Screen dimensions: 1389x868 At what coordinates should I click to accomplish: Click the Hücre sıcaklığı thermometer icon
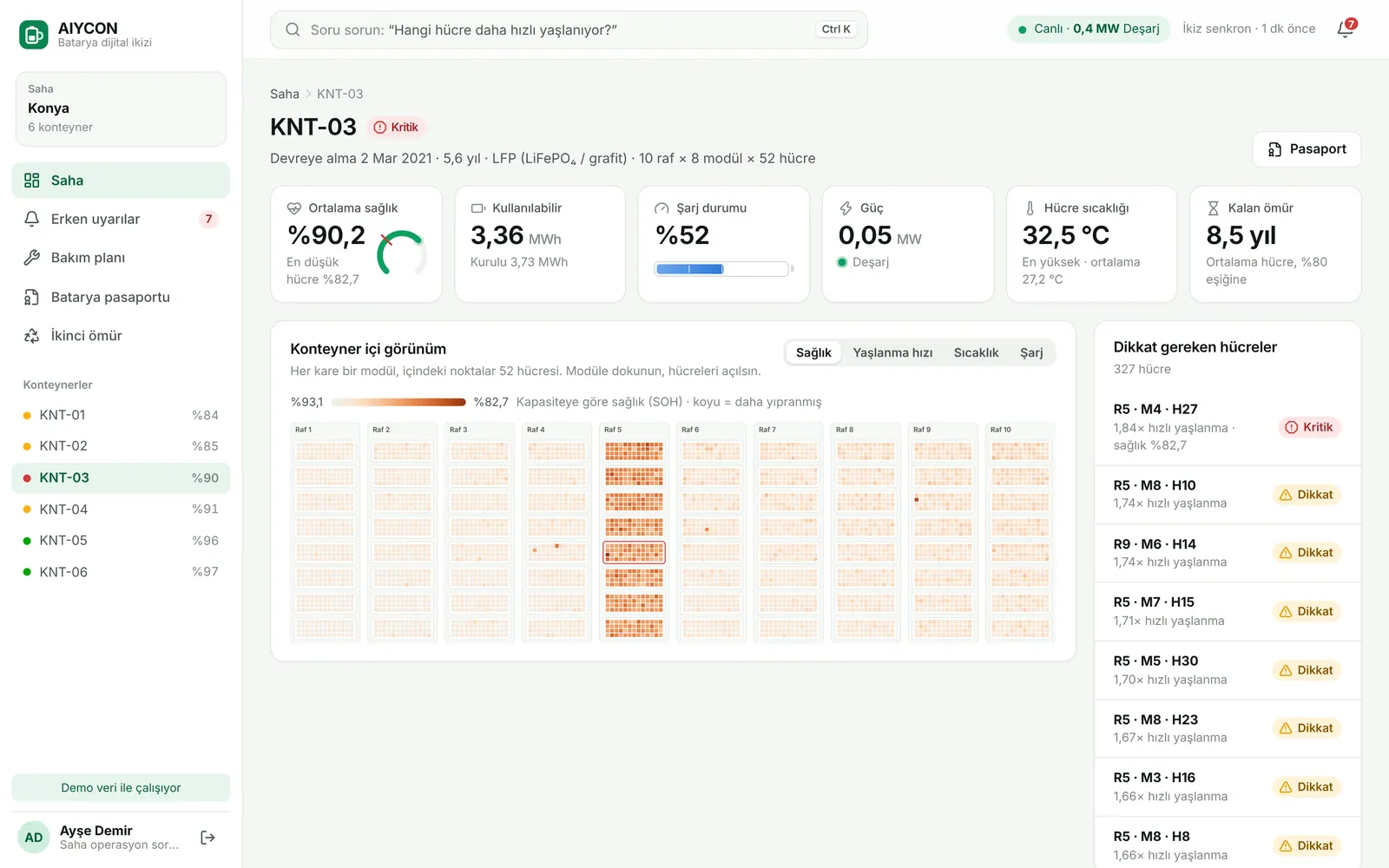click(x=1030, y=208)
